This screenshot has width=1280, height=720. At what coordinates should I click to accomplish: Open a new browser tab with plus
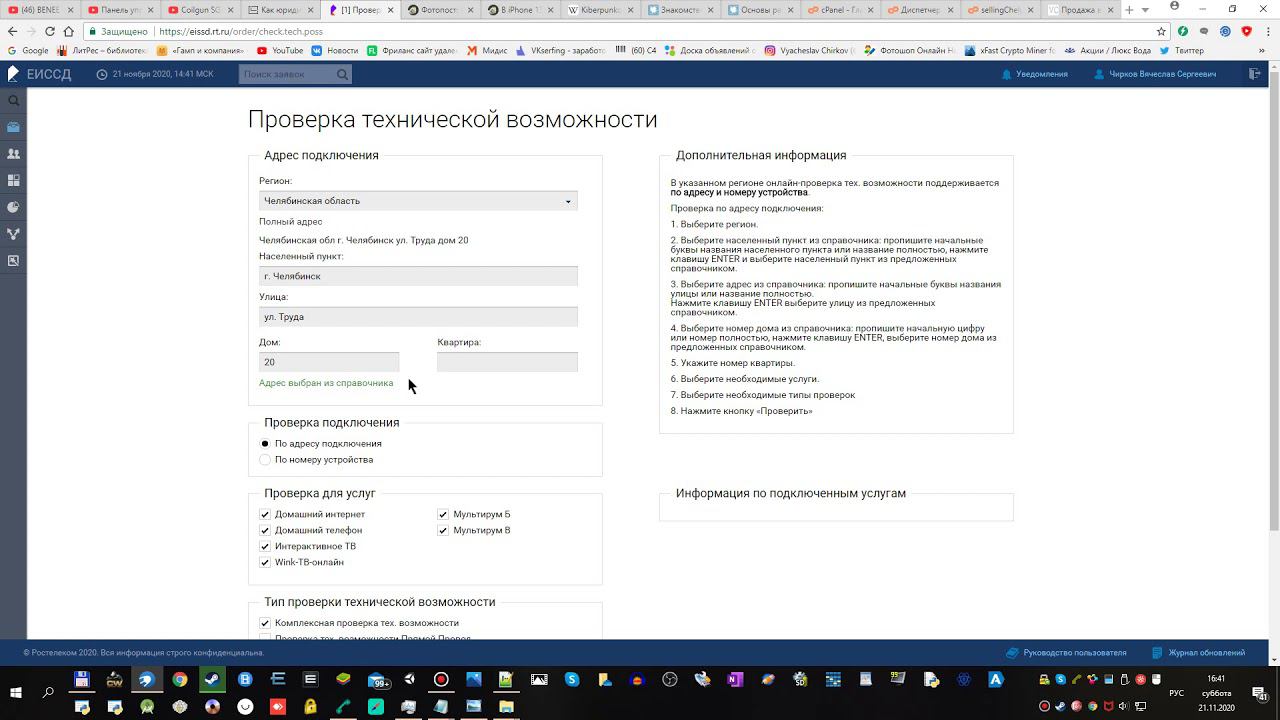[1127, 10]
